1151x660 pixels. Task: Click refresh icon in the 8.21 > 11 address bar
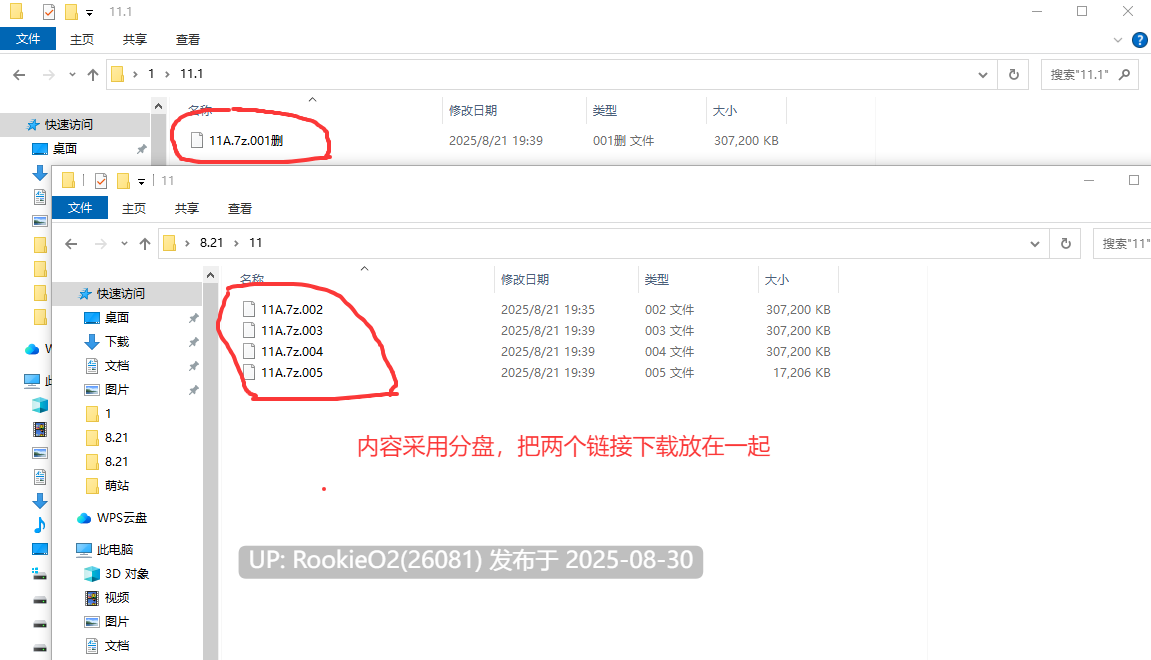pos(1066,243)
